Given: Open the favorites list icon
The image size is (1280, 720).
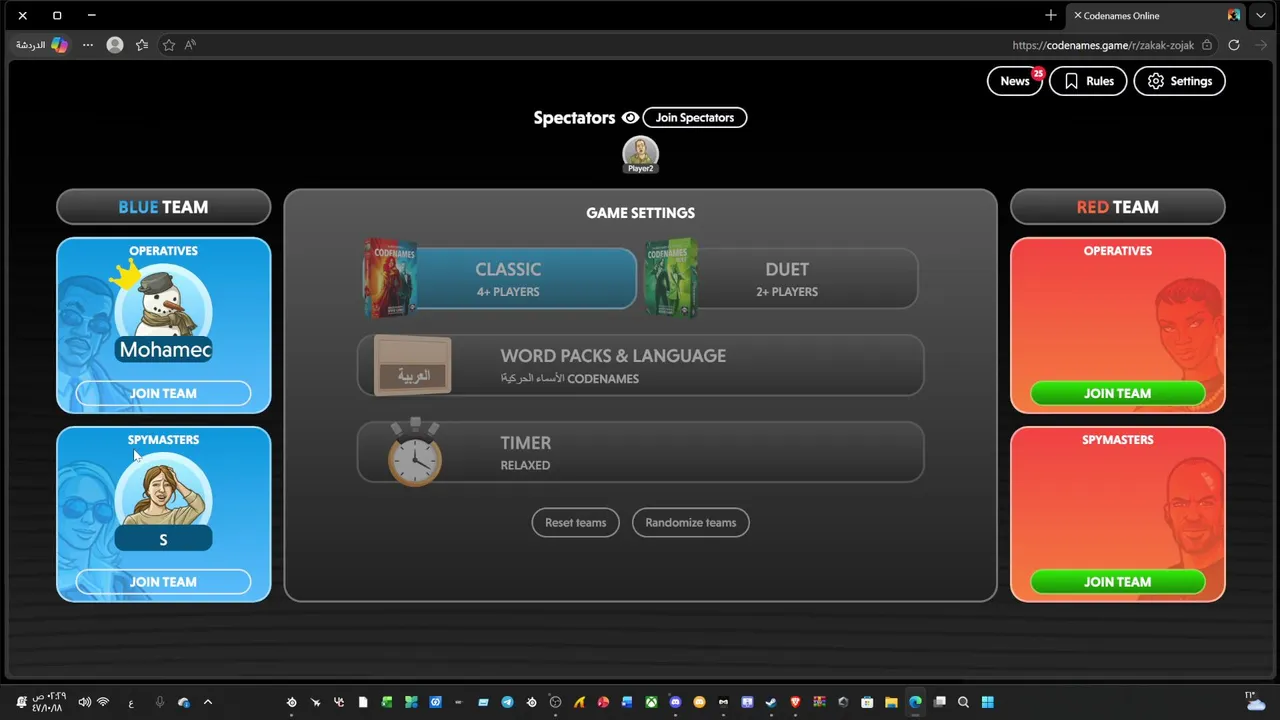Looking at the screenshot, I should [142, 45].
